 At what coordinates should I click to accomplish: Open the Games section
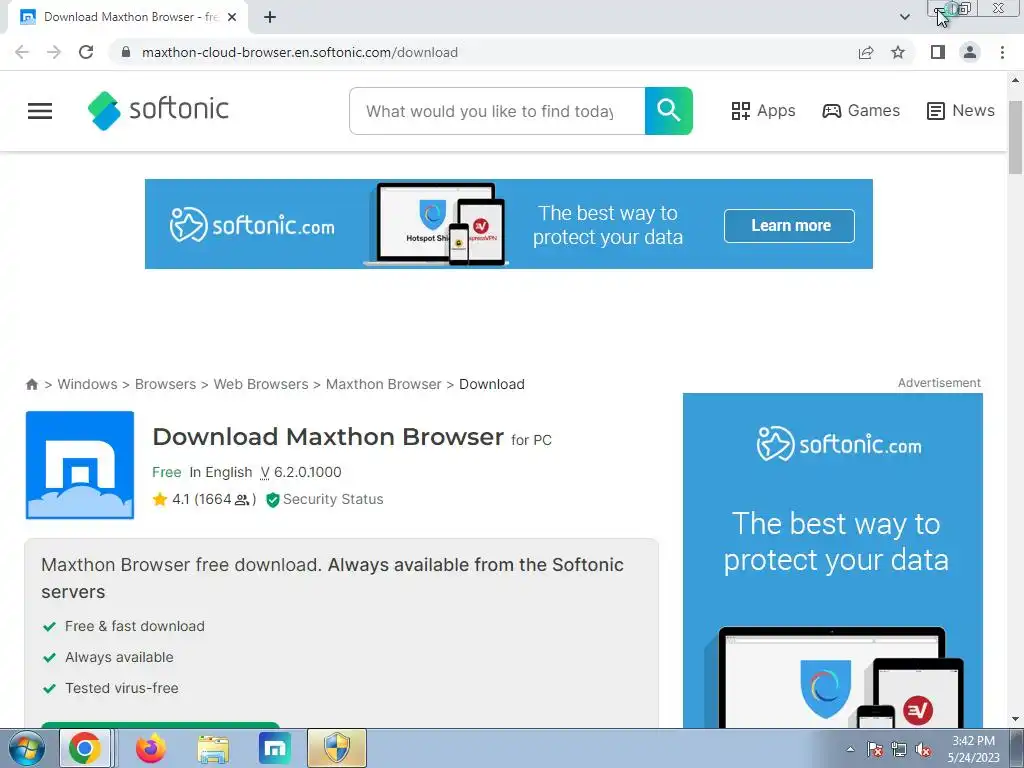point(861,111)
